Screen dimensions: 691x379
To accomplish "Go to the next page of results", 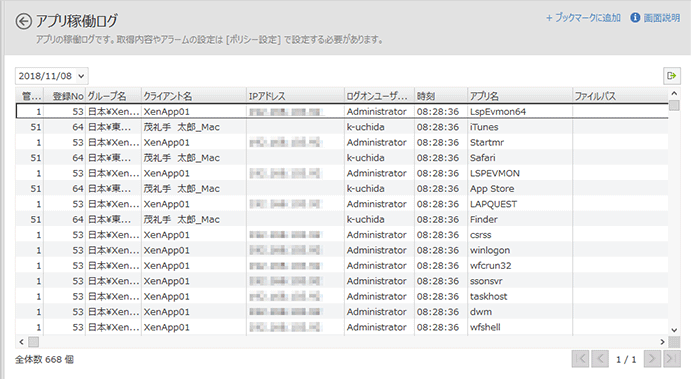I will pyautogui.click(x=652, y=359).
